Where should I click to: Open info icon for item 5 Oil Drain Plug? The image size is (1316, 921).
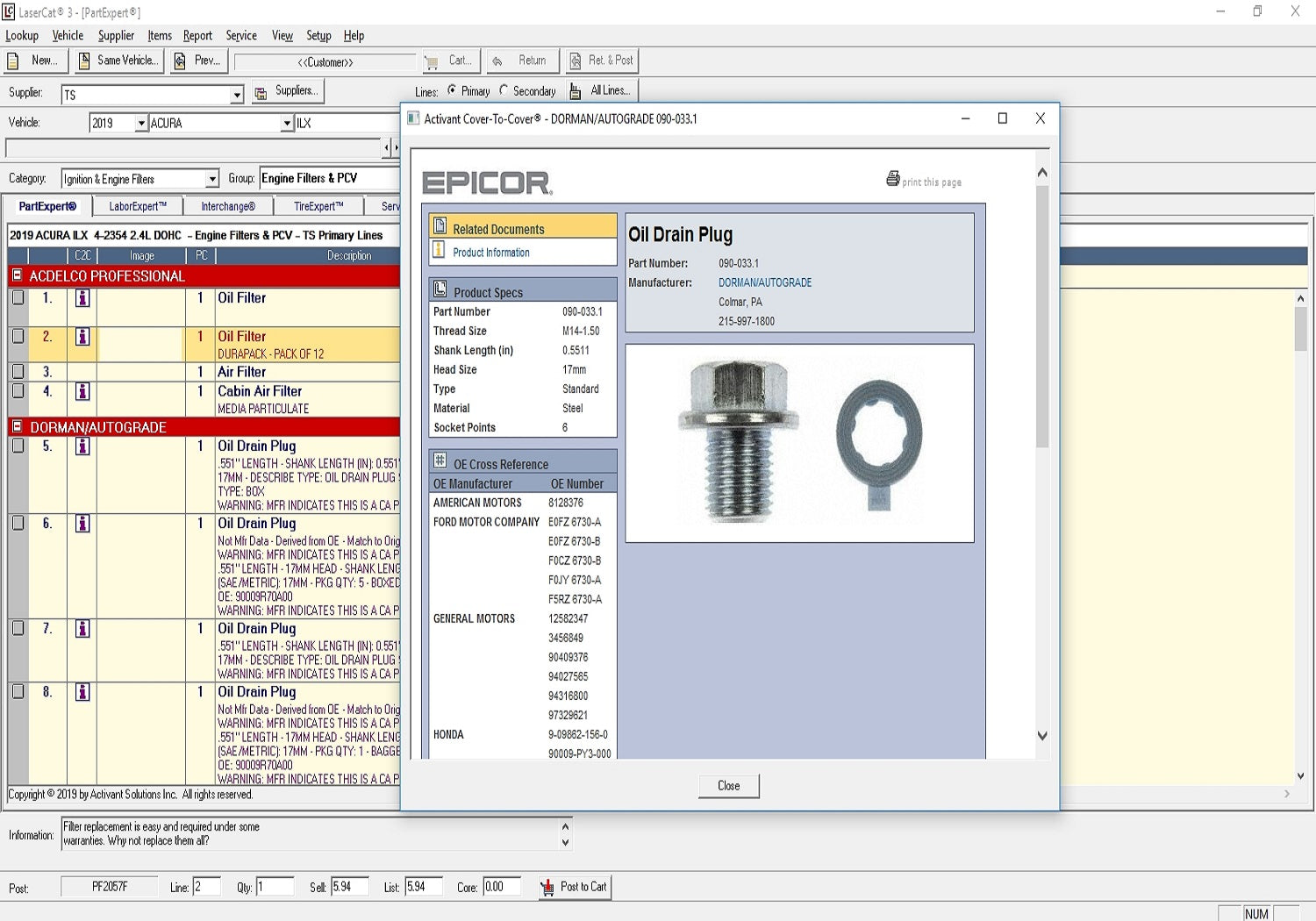click(x=82, y=446)
